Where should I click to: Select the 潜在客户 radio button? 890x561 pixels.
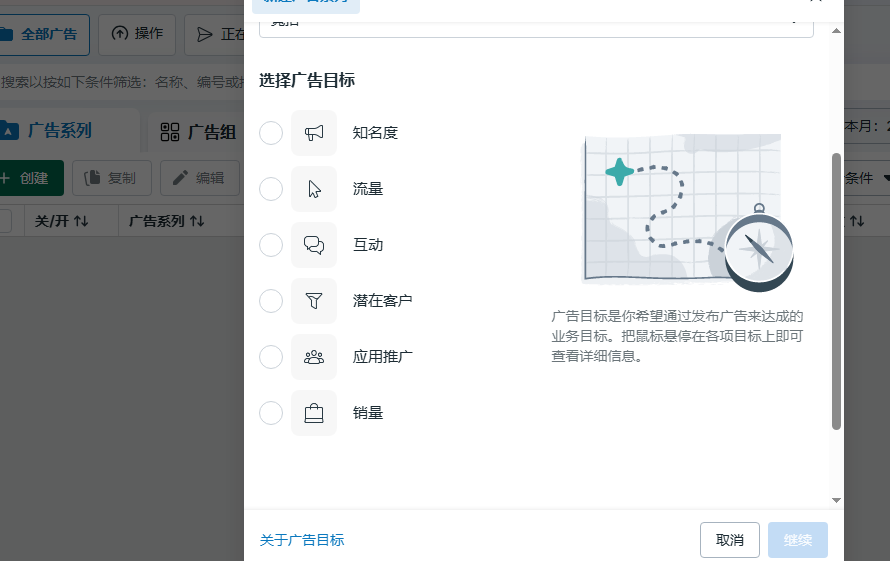(271, 301)
